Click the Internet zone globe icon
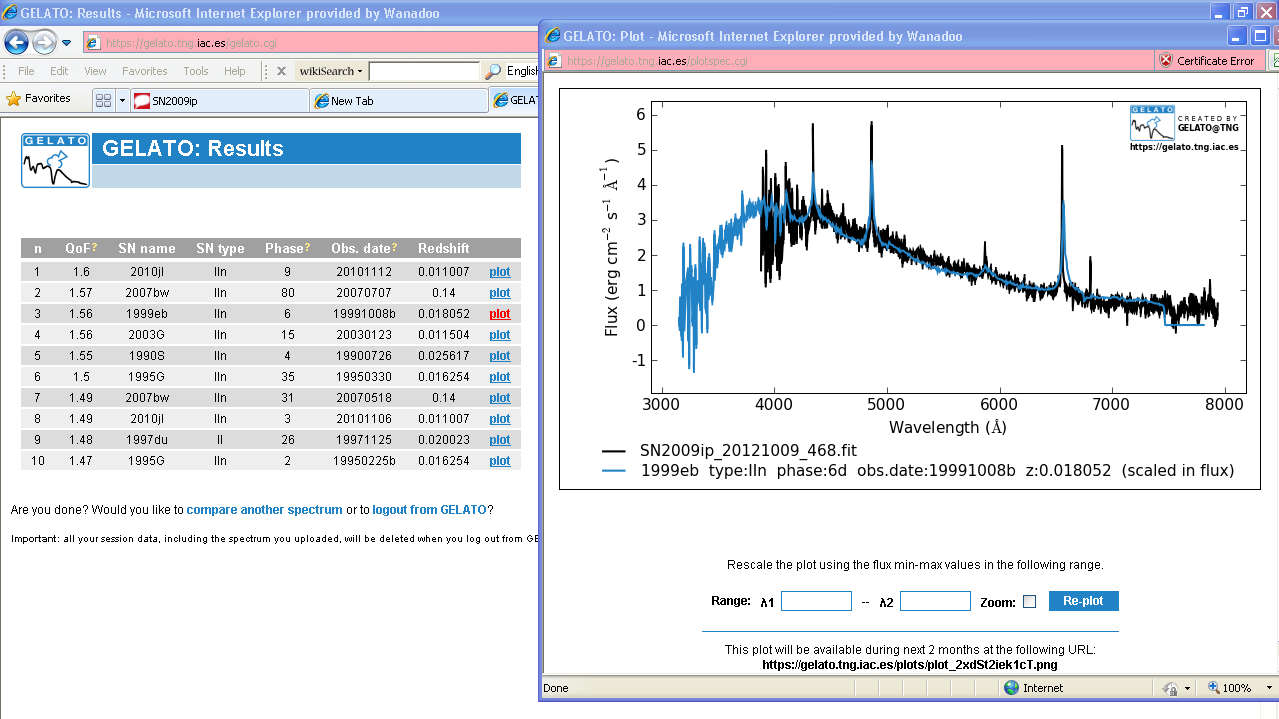The width and height of the screenshot is (1279, 719). 1011,688
